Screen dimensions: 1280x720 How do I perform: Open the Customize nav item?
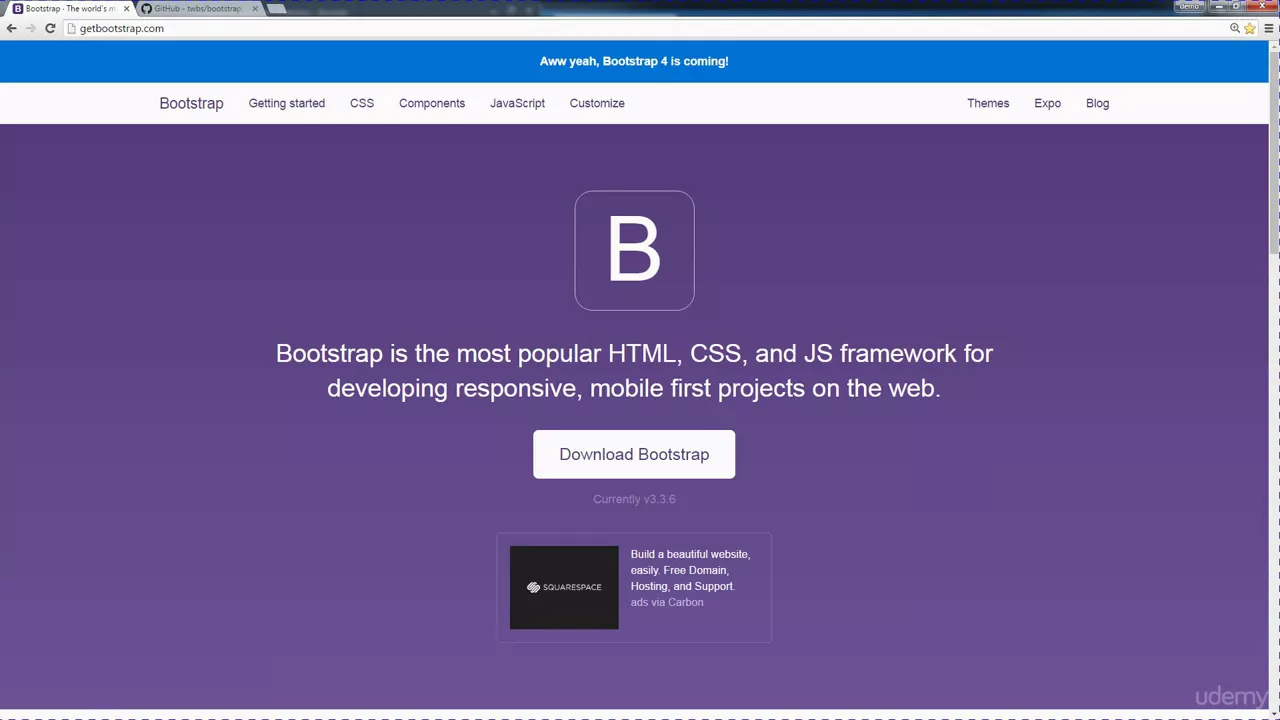click(597, 103)
